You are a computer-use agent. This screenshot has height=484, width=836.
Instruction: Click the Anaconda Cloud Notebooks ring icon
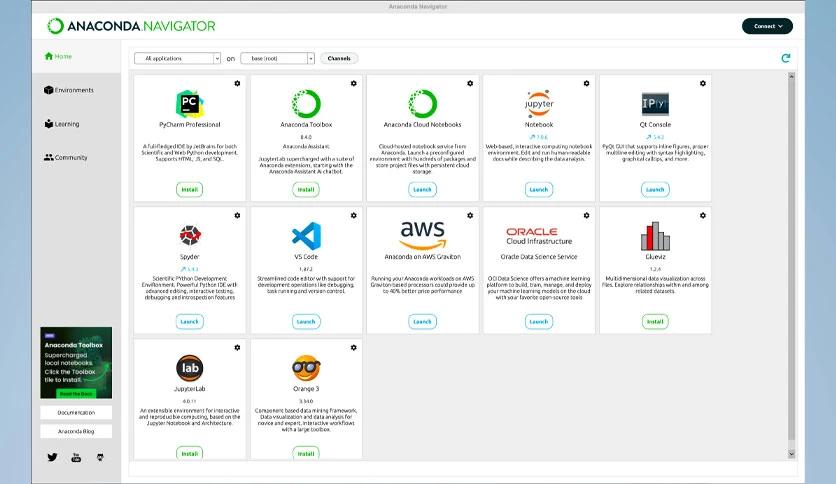[422, 103]
